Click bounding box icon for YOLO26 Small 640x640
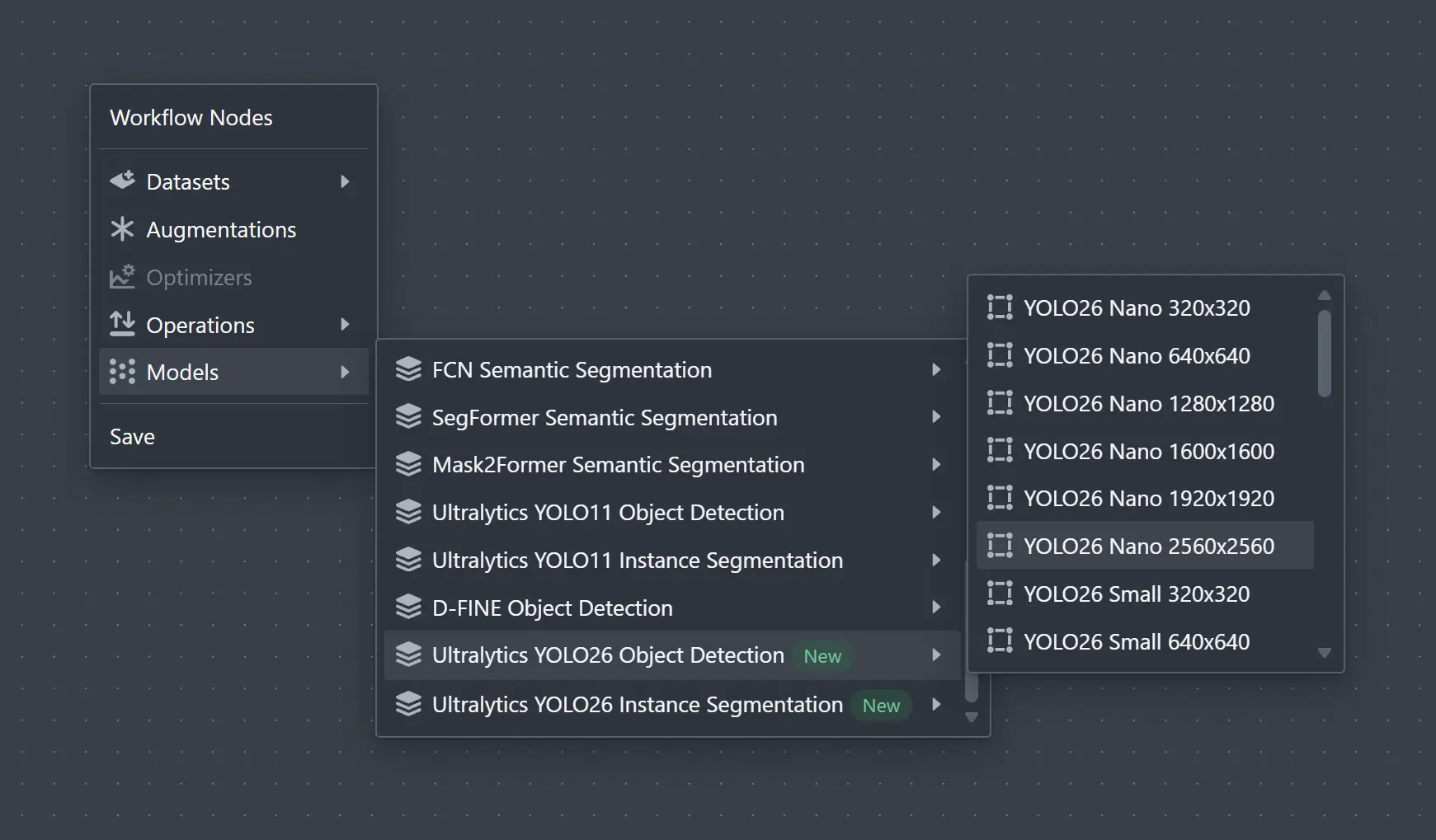This screenshot has width=1436, height=840. click(x=1000, y=641)
